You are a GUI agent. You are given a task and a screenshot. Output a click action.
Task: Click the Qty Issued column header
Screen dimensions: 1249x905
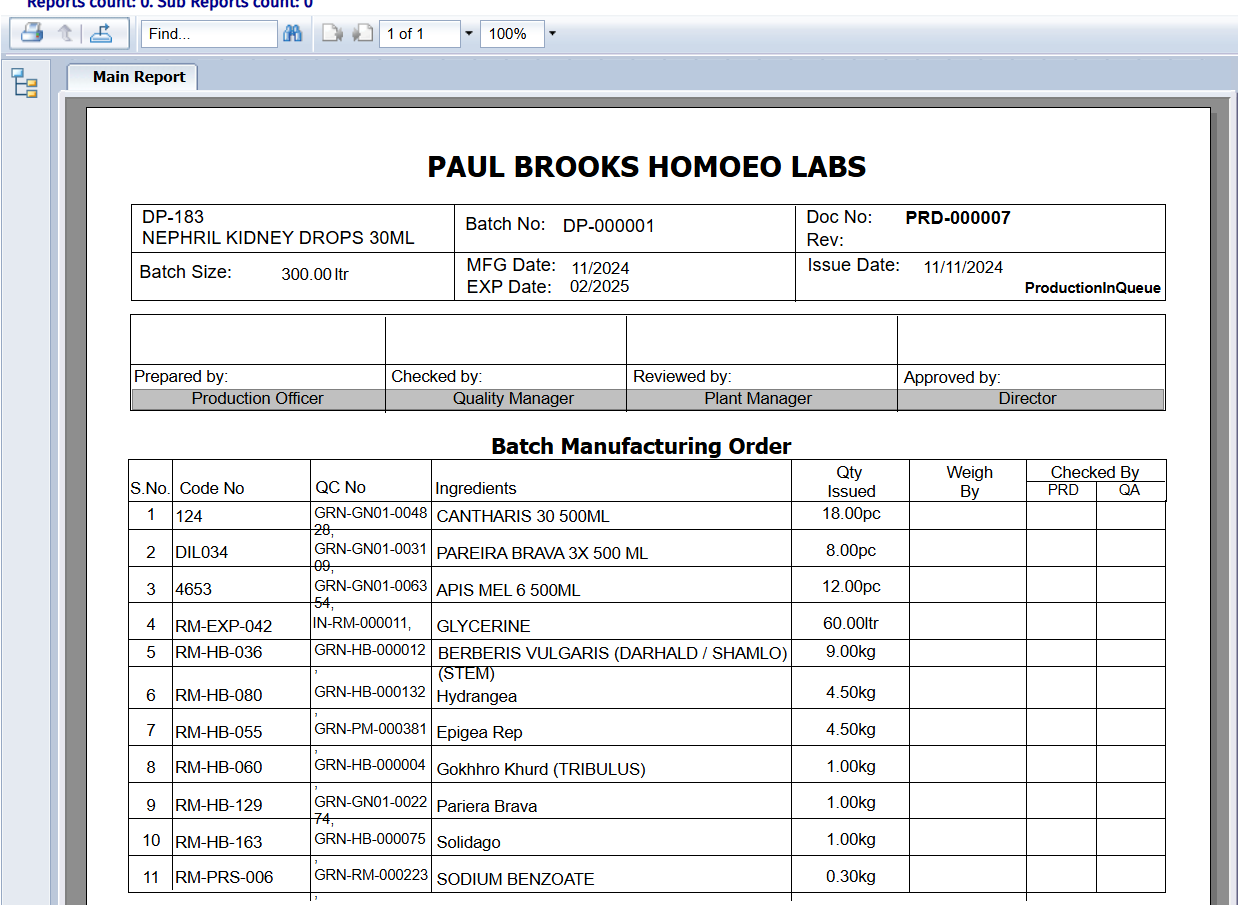tap(851, 482)
